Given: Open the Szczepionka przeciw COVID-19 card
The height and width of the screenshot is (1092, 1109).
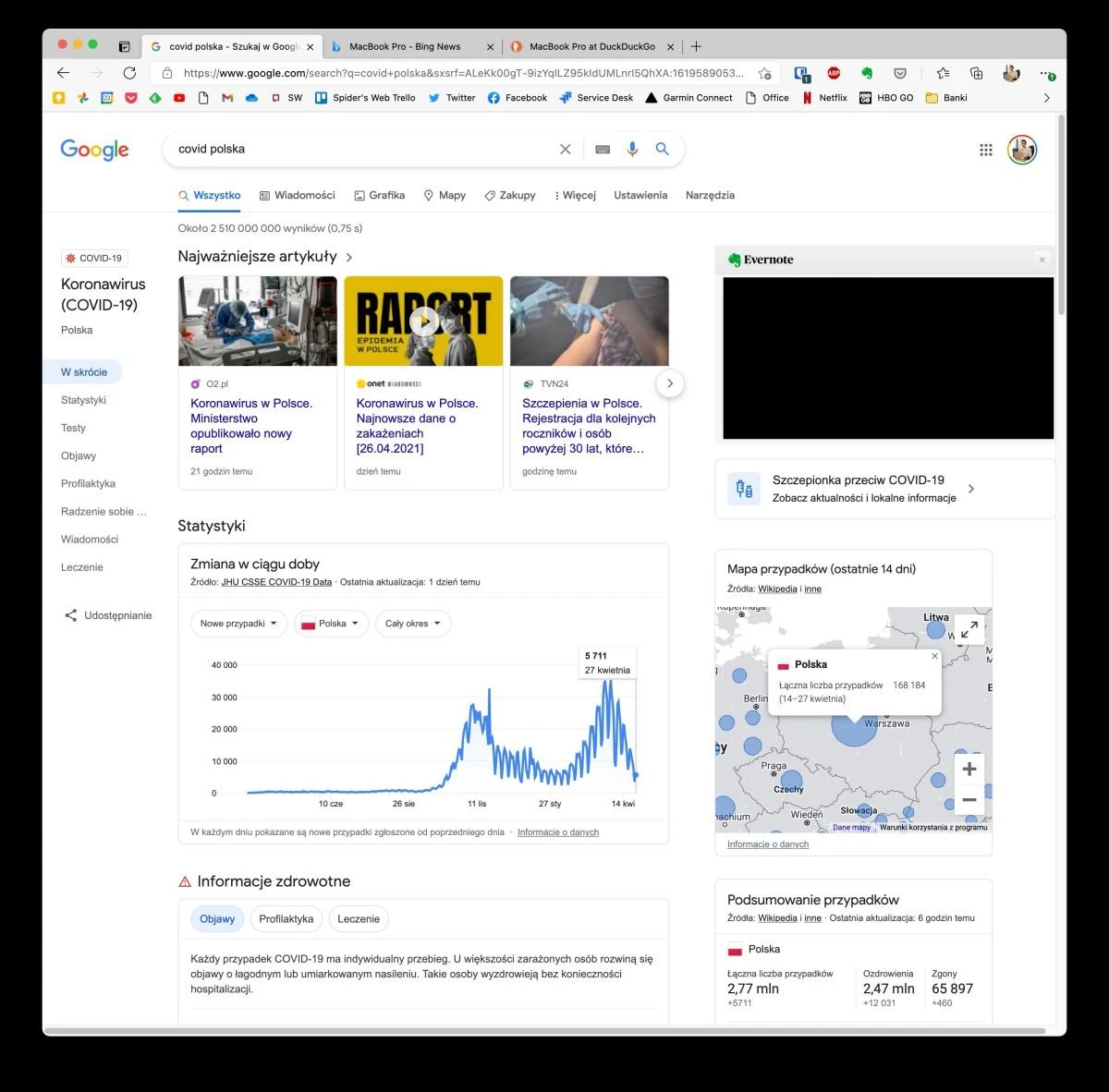Looking at the screenshot, I should coord(884,489).
